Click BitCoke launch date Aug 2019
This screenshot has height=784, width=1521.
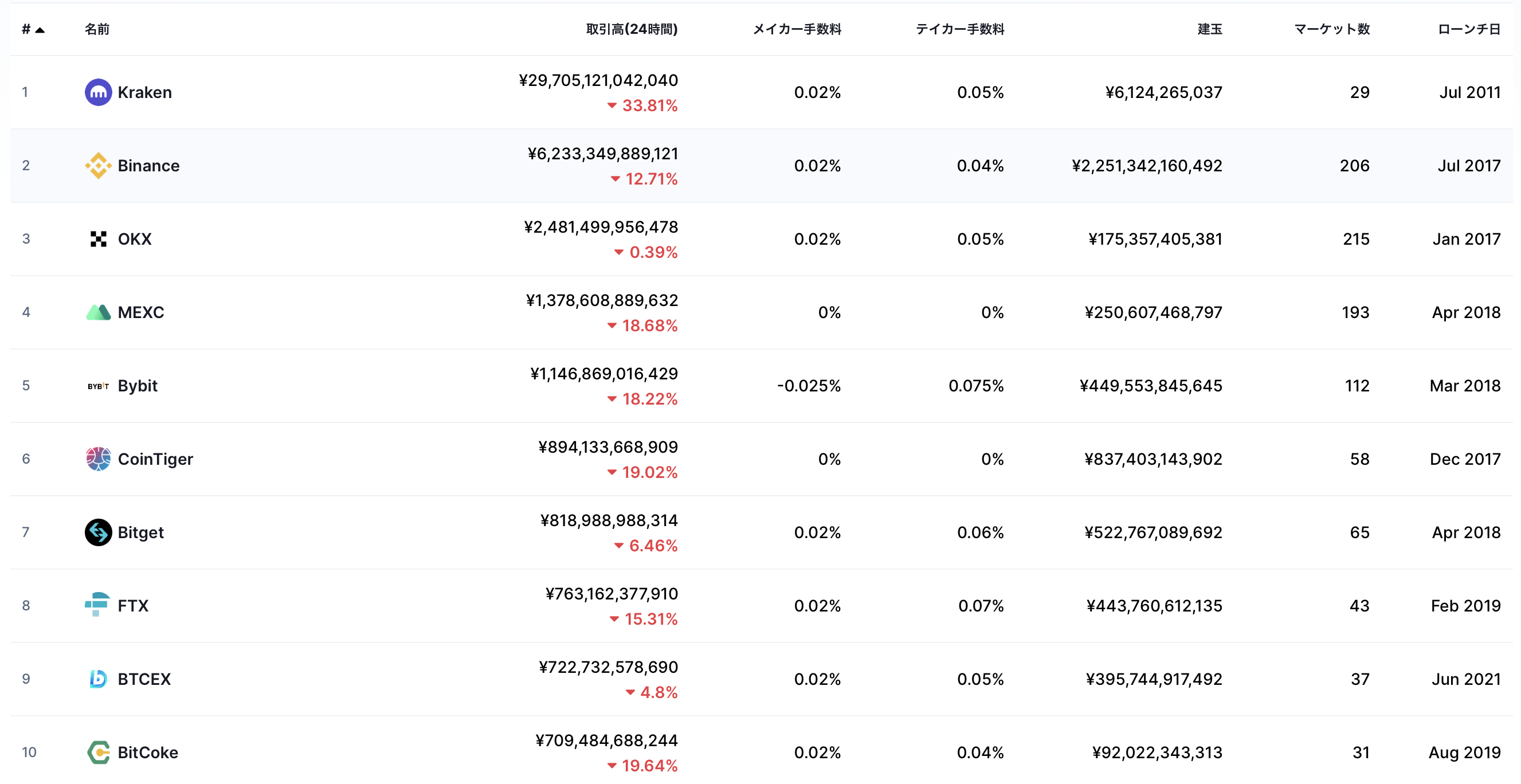(x=1464, y=752)
